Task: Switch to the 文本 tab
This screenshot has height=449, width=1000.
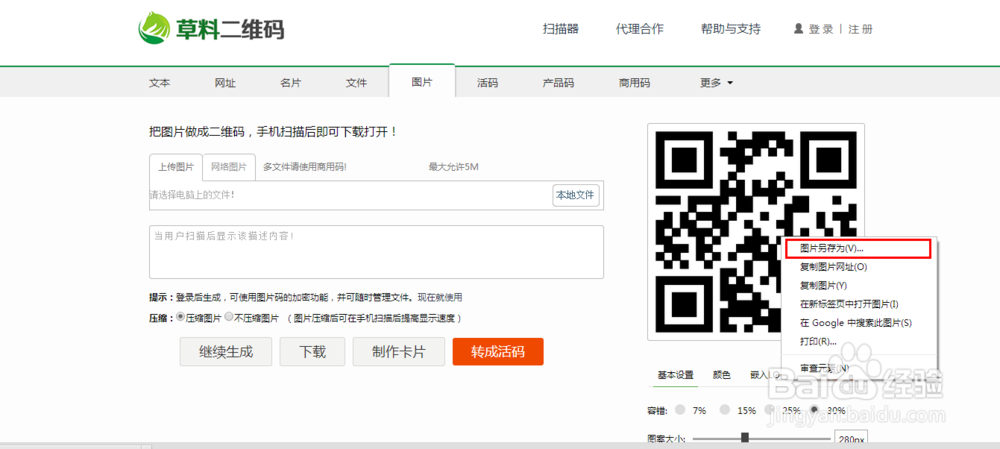Action: 159,83
